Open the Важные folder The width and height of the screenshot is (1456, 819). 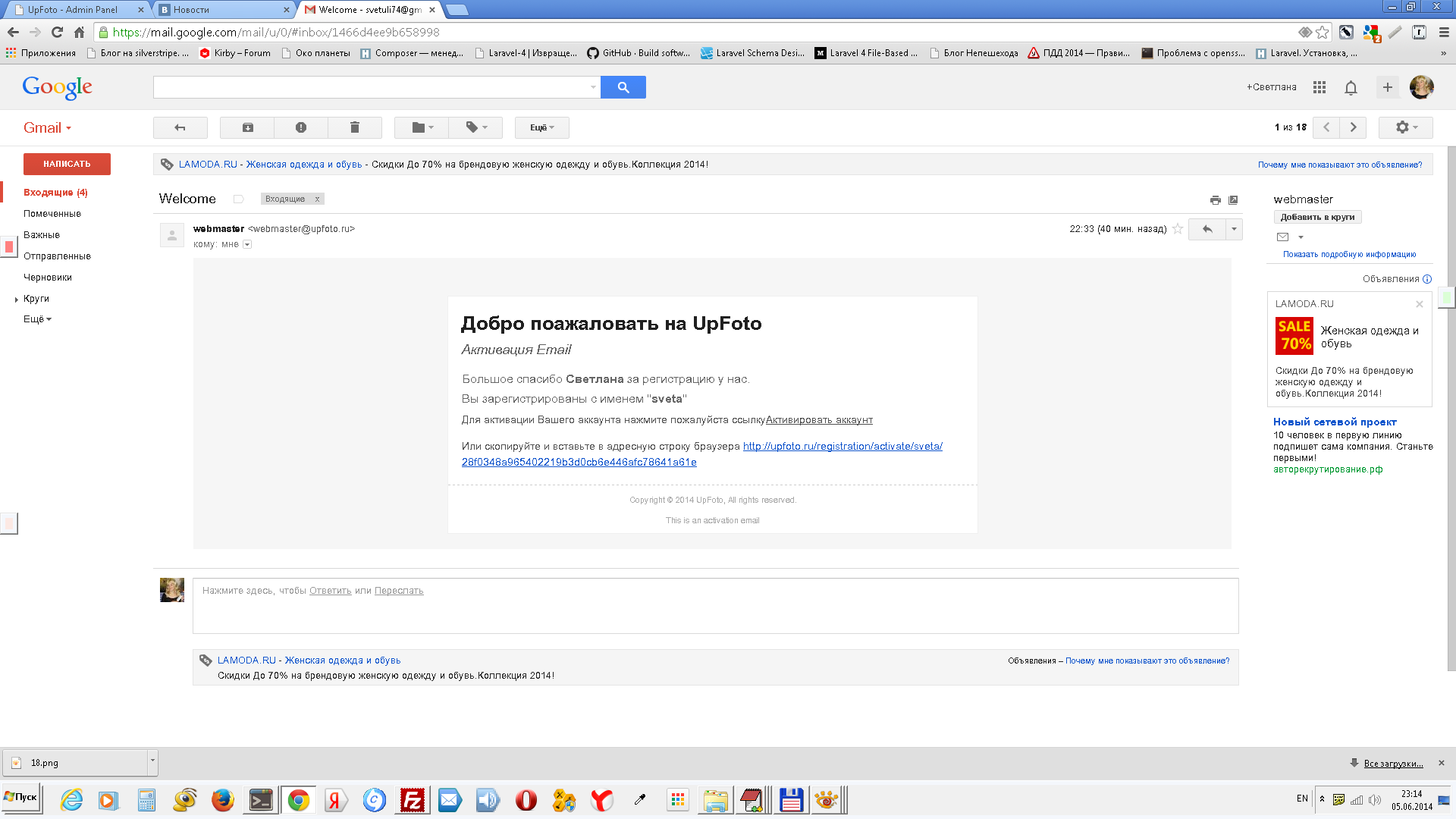(42, 235)
